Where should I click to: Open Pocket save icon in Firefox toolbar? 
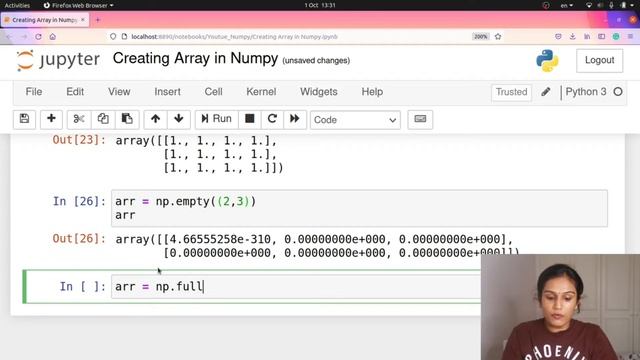558,37
